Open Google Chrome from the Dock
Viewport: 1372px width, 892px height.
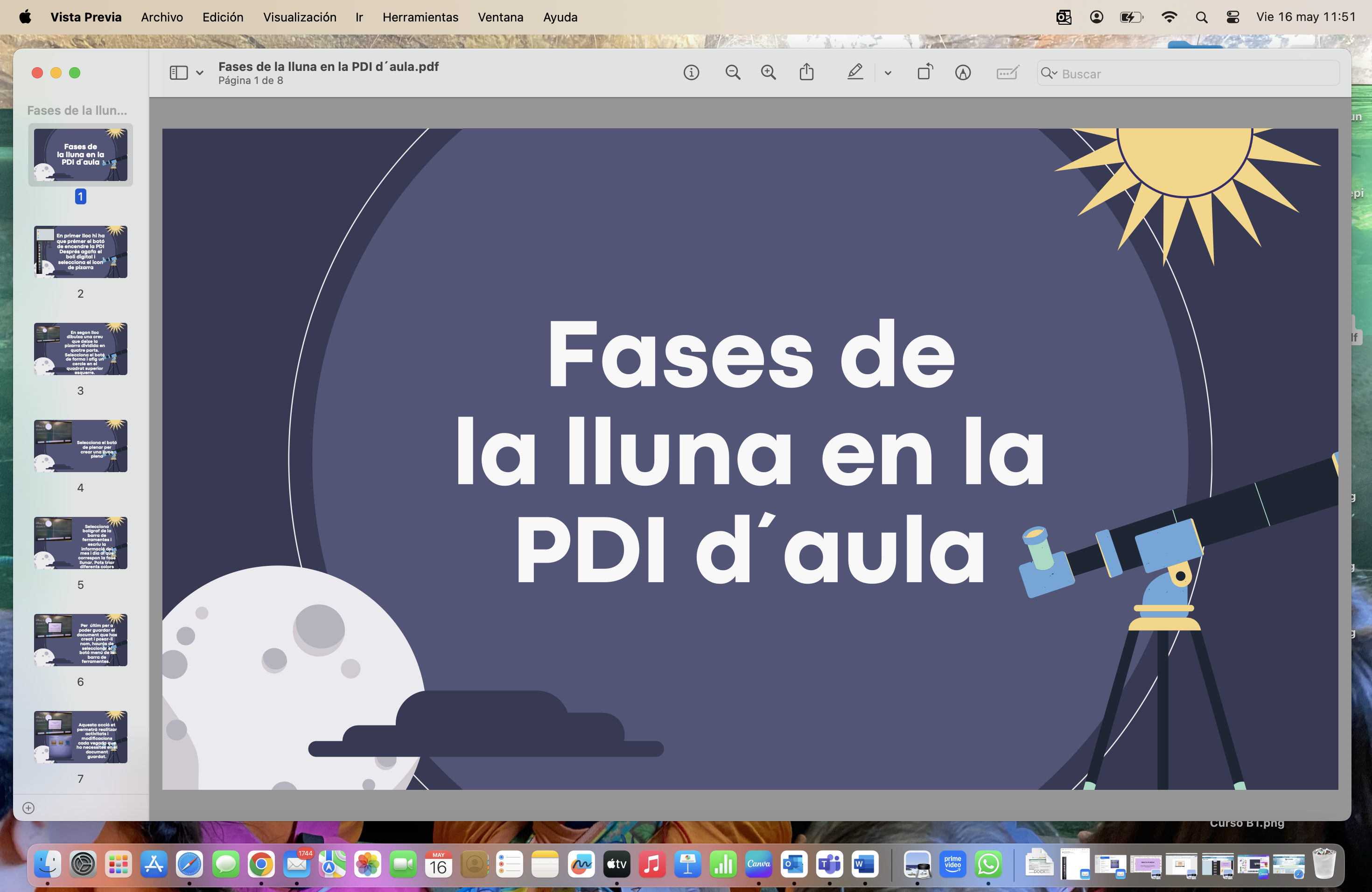pos(261,864)
